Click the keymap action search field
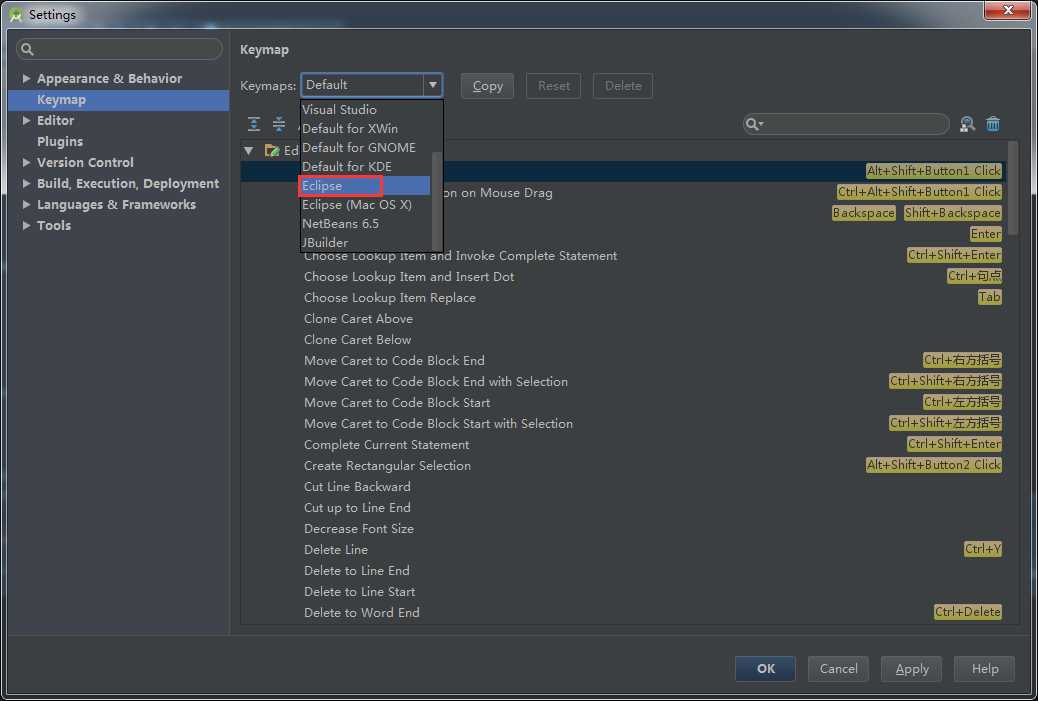This screenshot has width=1038, height=701. pyautogui.click(x=846, y=124)
